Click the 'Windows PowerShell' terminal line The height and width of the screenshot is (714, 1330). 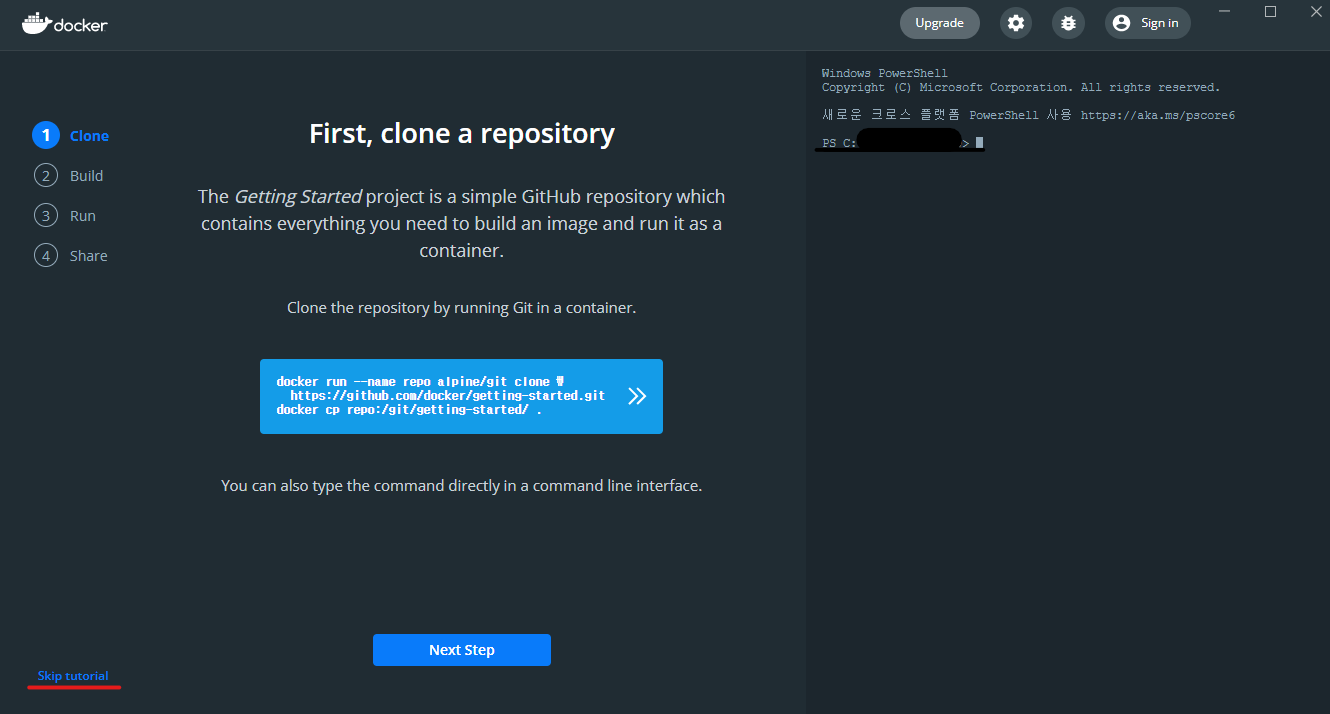pos(885,73)
